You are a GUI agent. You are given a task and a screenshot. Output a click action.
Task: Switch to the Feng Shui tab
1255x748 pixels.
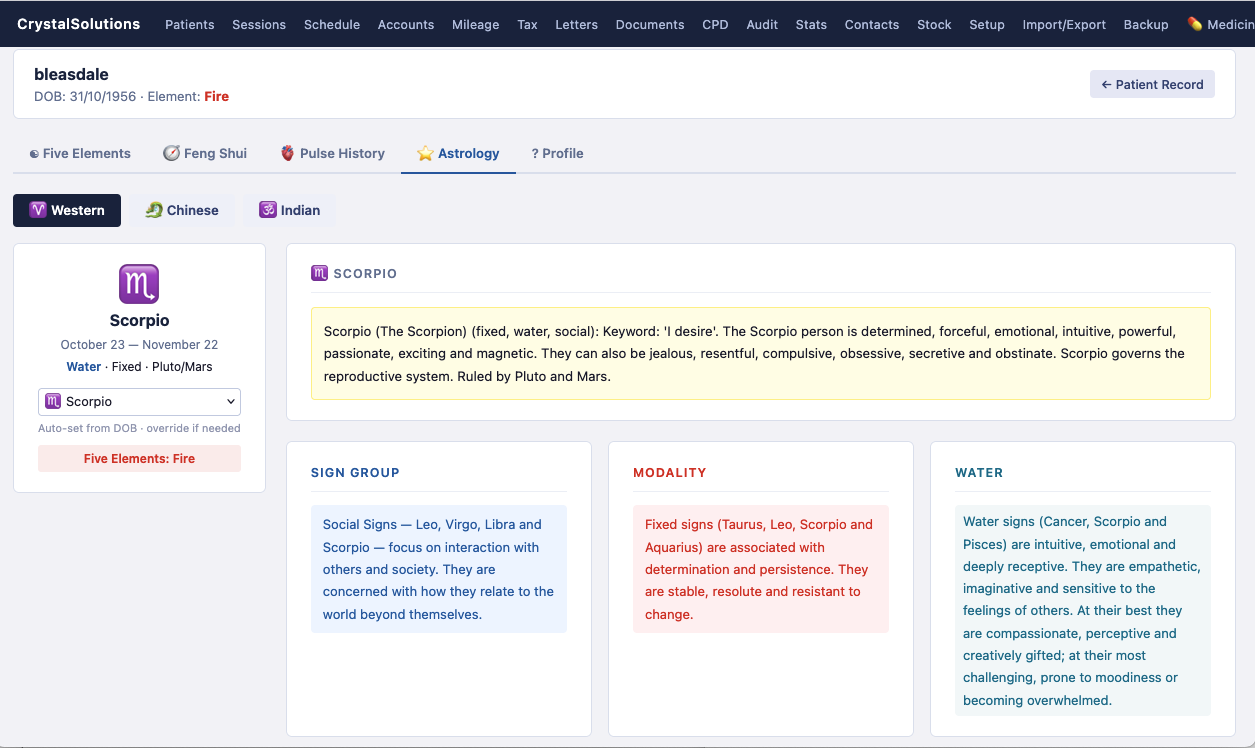[205, 153]
